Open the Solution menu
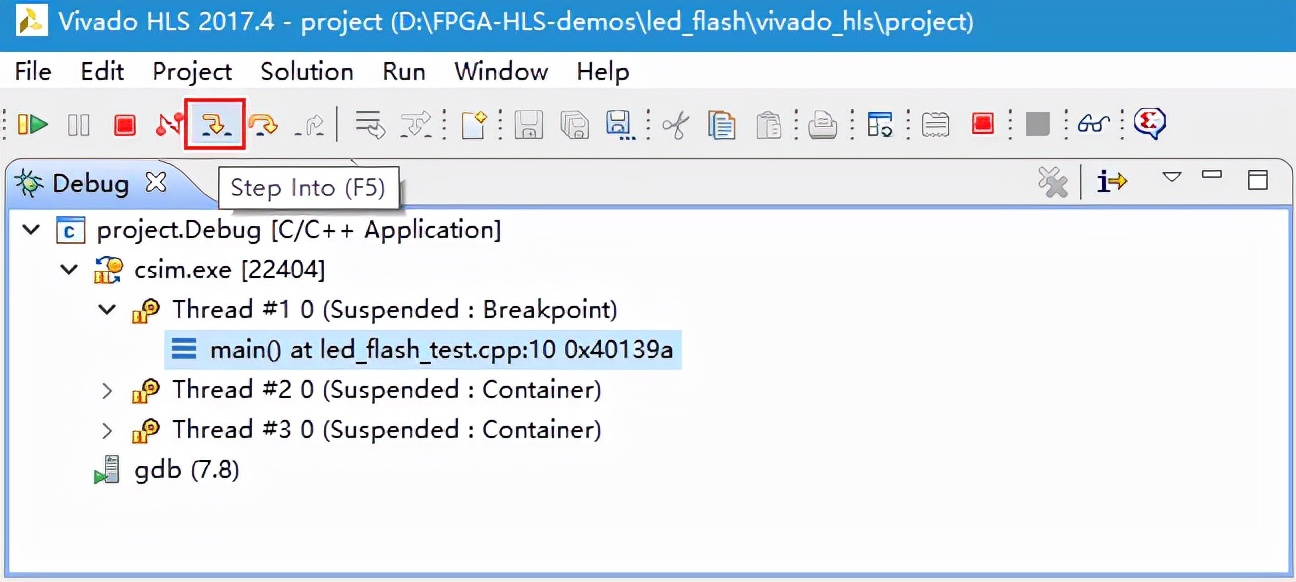 pyautogui.click(x=307, y=72)
